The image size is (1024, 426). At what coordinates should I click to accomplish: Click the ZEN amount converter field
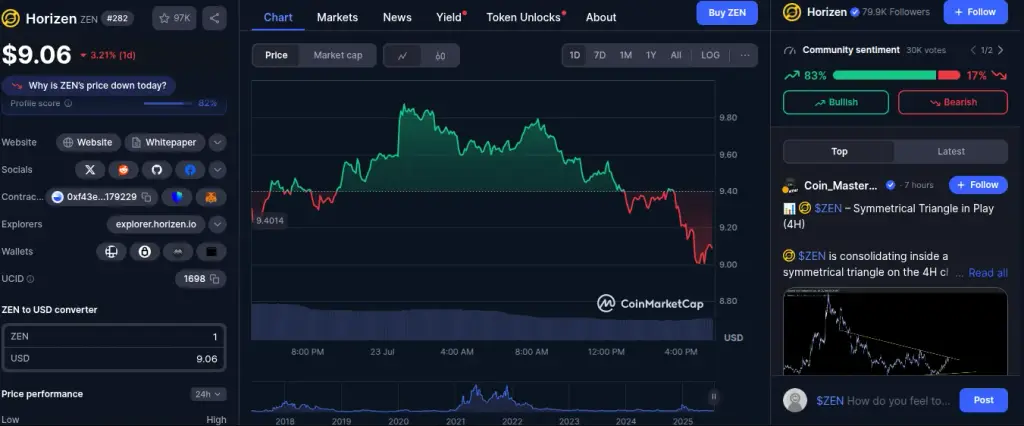(114, 336)
